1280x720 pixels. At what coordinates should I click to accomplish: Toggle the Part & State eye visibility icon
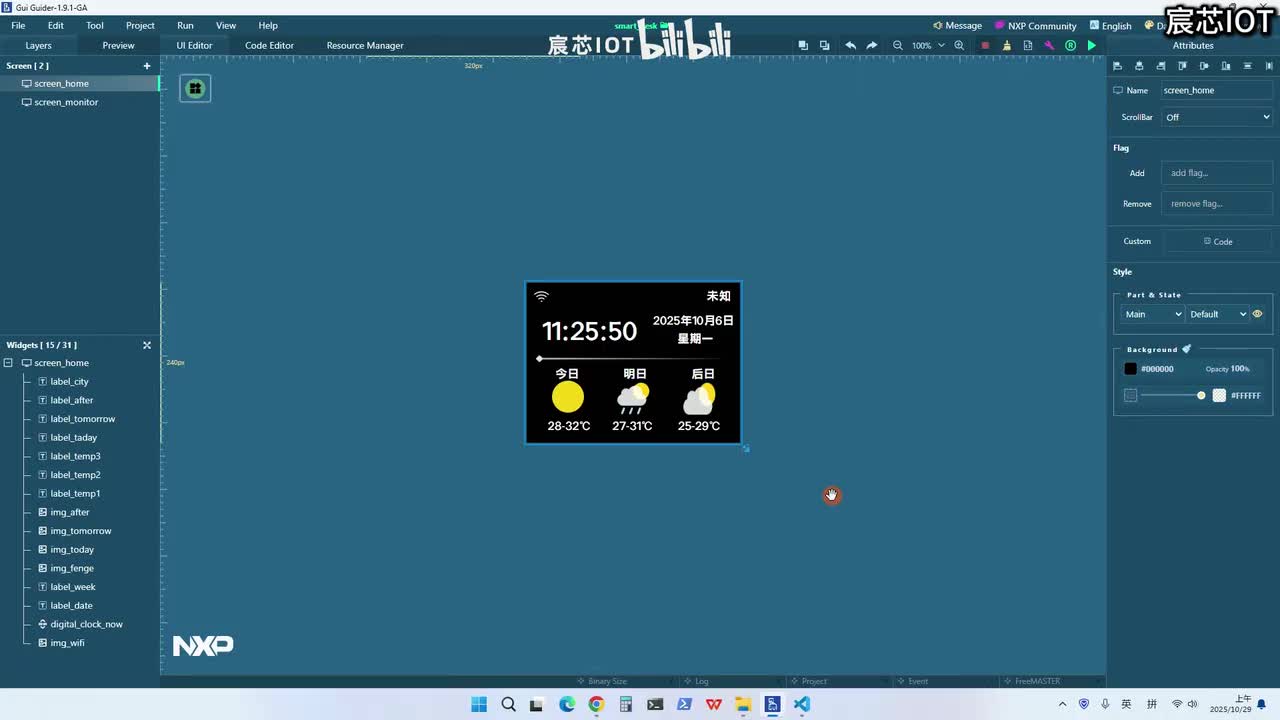(x=1258, y=314)
